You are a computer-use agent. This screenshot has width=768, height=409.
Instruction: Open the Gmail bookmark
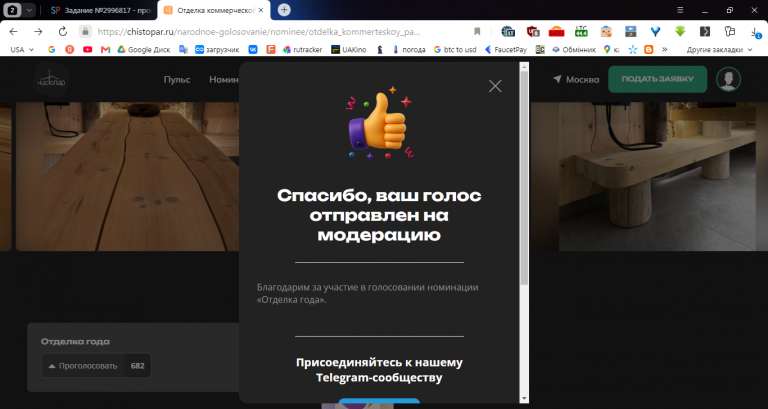point(105,49)
